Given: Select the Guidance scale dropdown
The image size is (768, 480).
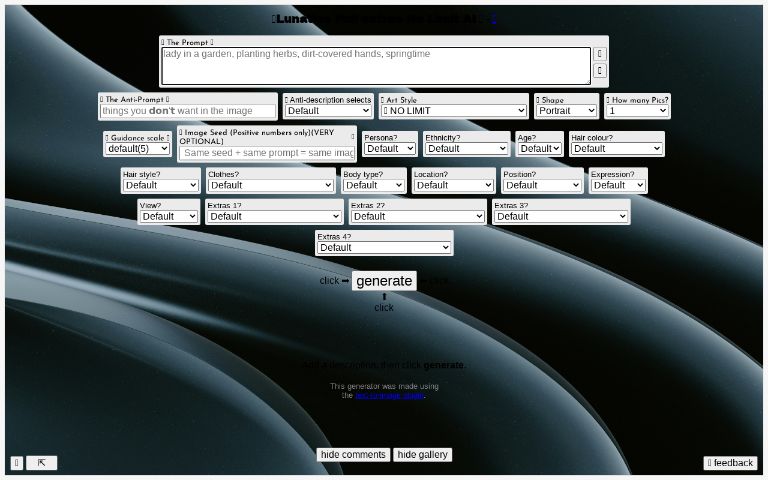Looking at the screenshot, I should click(x=138, y=149).
